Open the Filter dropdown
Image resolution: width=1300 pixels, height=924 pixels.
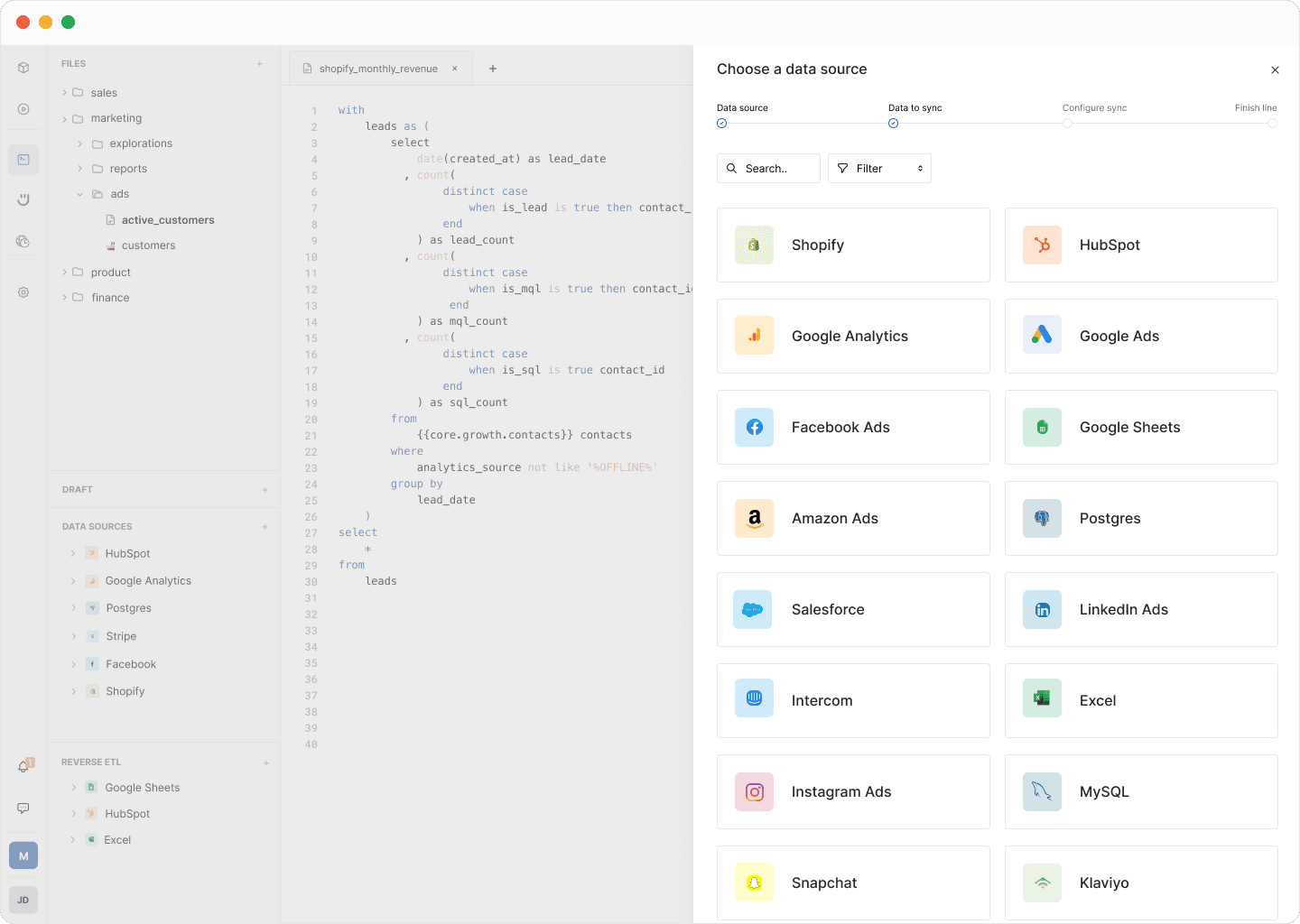879,169
